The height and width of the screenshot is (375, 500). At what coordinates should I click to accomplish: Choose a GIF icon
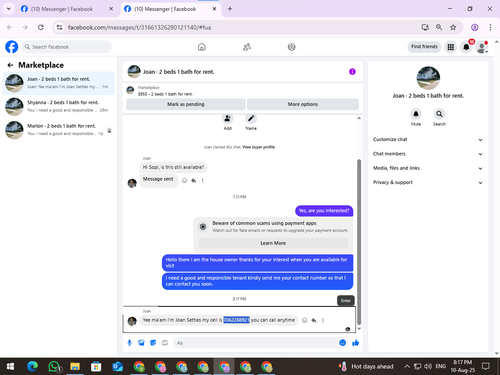165,343
